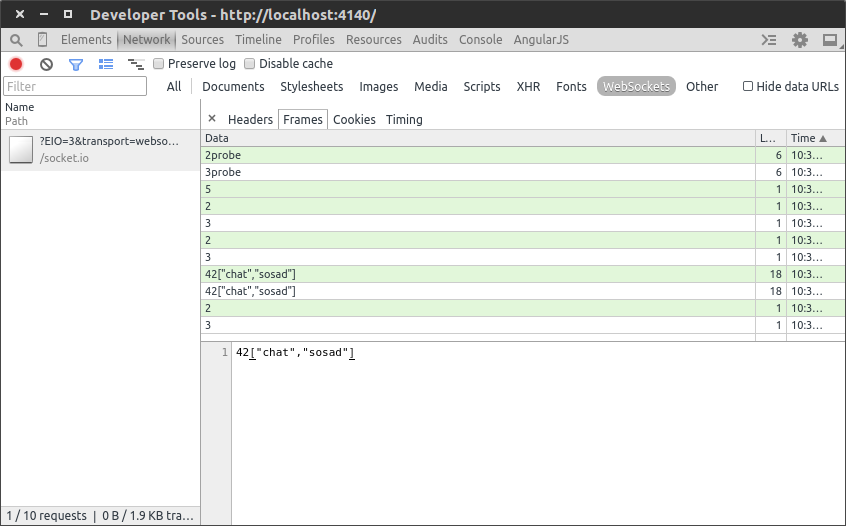Show the console drawer icon
846x526 pixels.
click(x=769, y=40)
